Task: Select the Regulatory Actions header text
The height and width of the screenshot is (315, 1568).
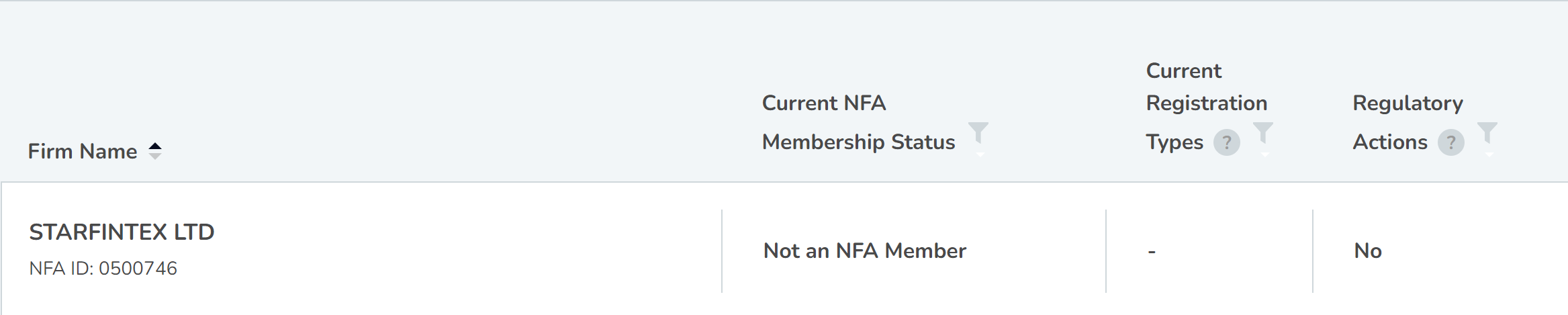Action: click(x=1408, y=122)
